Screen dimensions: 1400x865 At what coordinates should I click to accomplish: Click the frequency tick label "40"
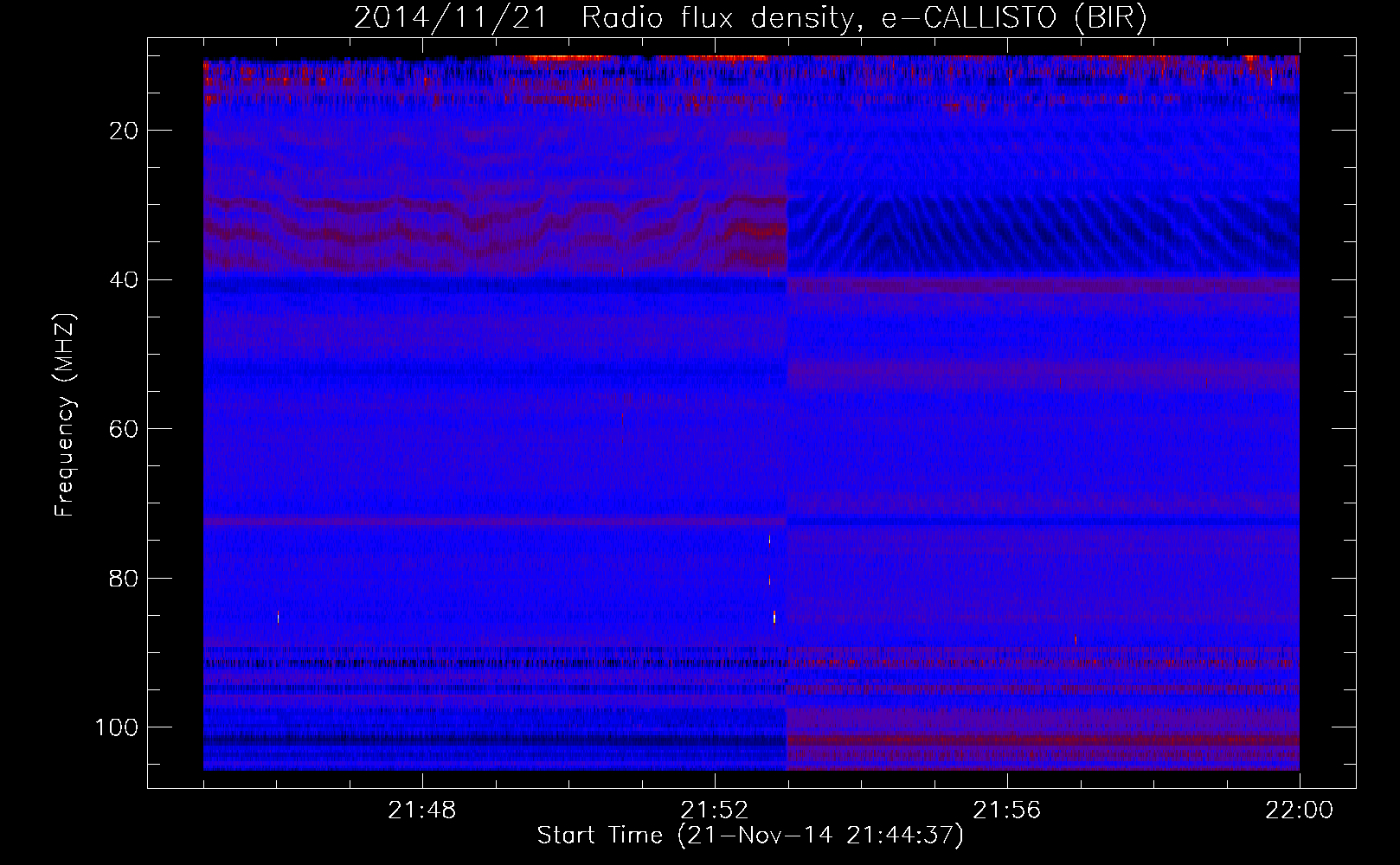pos(124,280)
